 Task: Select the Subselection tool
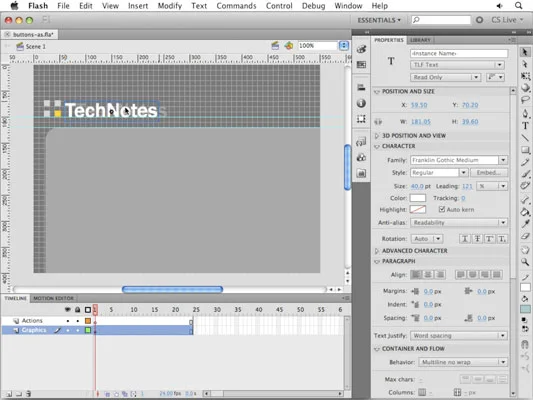(x=525, y=64)
